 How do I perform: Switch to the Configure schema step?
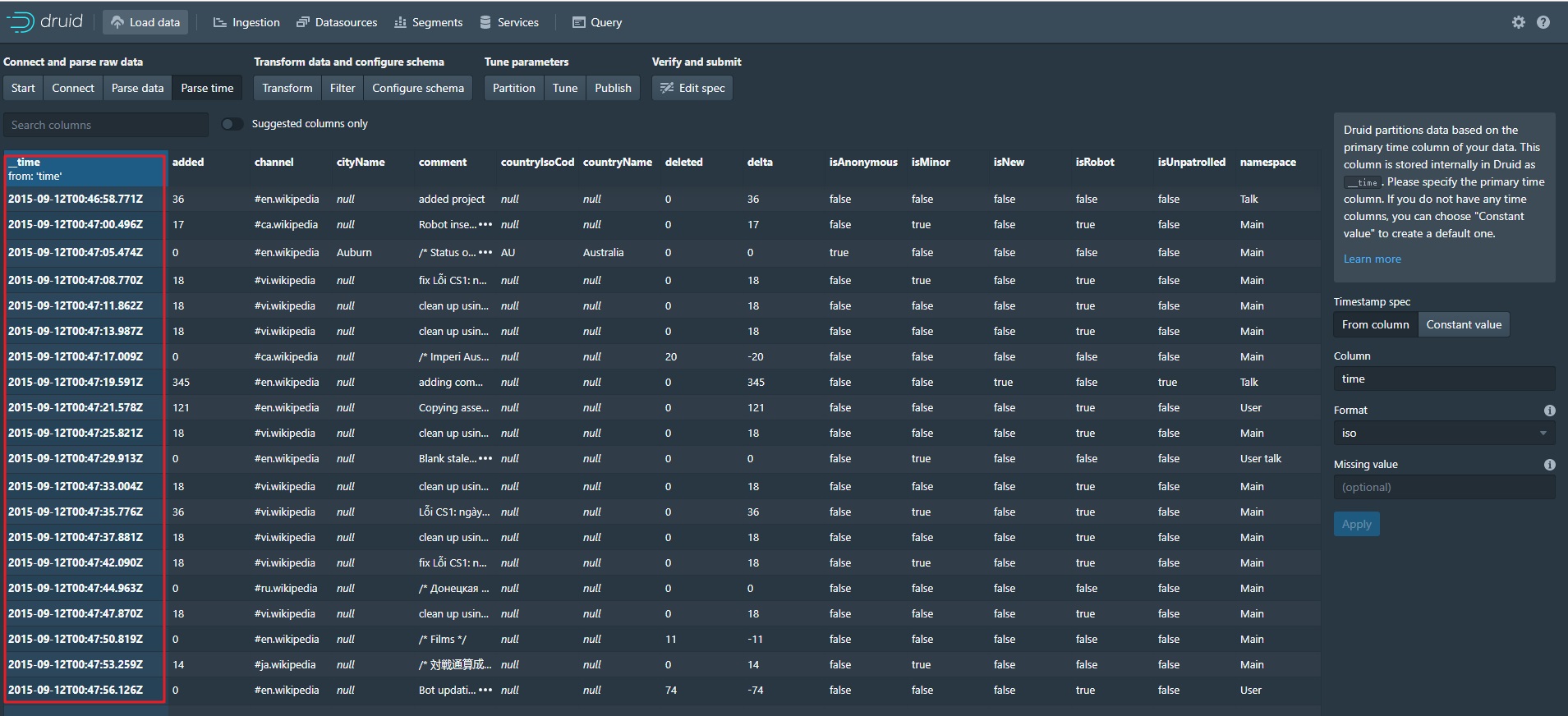coord(417,89)
